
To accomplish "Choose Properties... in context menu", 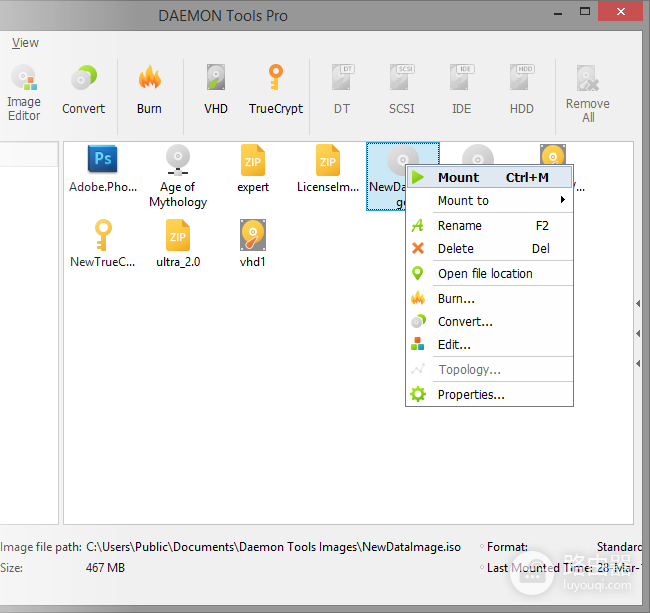I will coord(490,395).
